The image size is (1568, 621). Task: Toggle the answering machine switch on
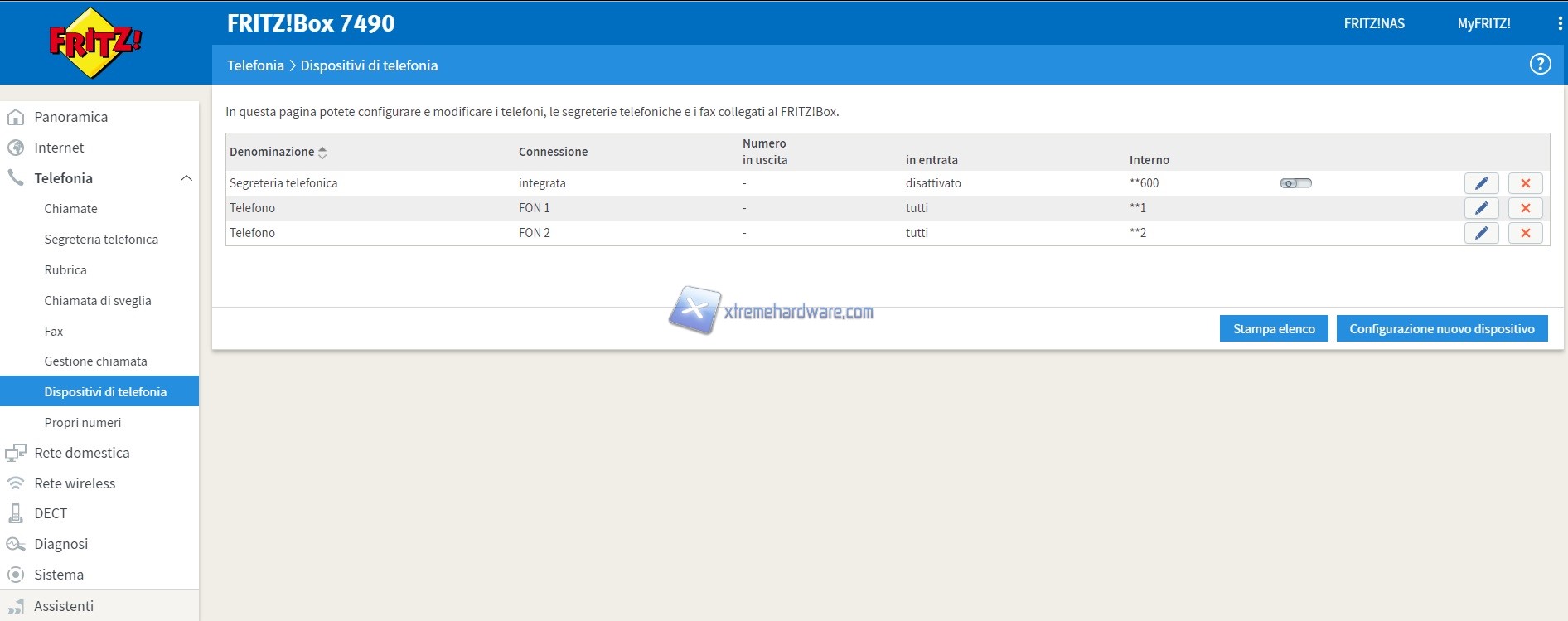(x=1295, y=183)
